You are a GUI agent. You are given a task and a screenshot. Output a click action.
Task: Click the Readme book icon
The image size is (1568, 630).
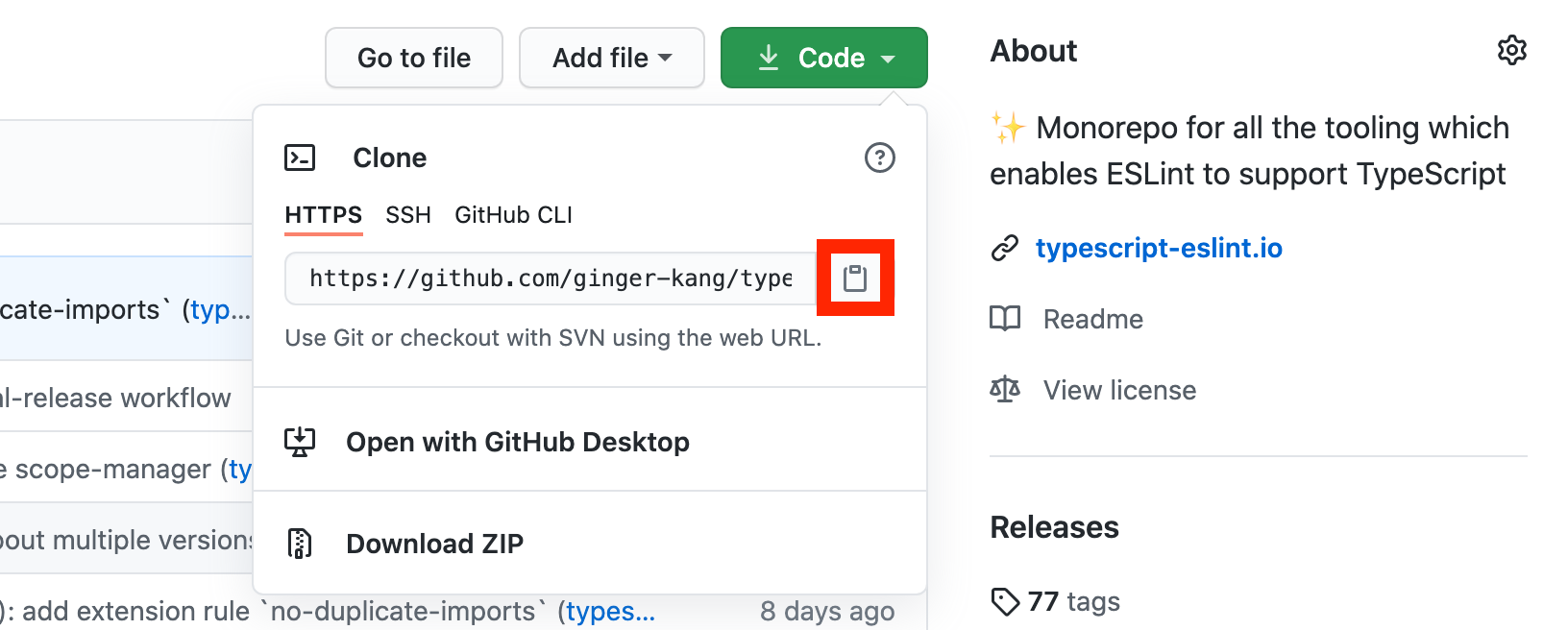point(1005,319)
